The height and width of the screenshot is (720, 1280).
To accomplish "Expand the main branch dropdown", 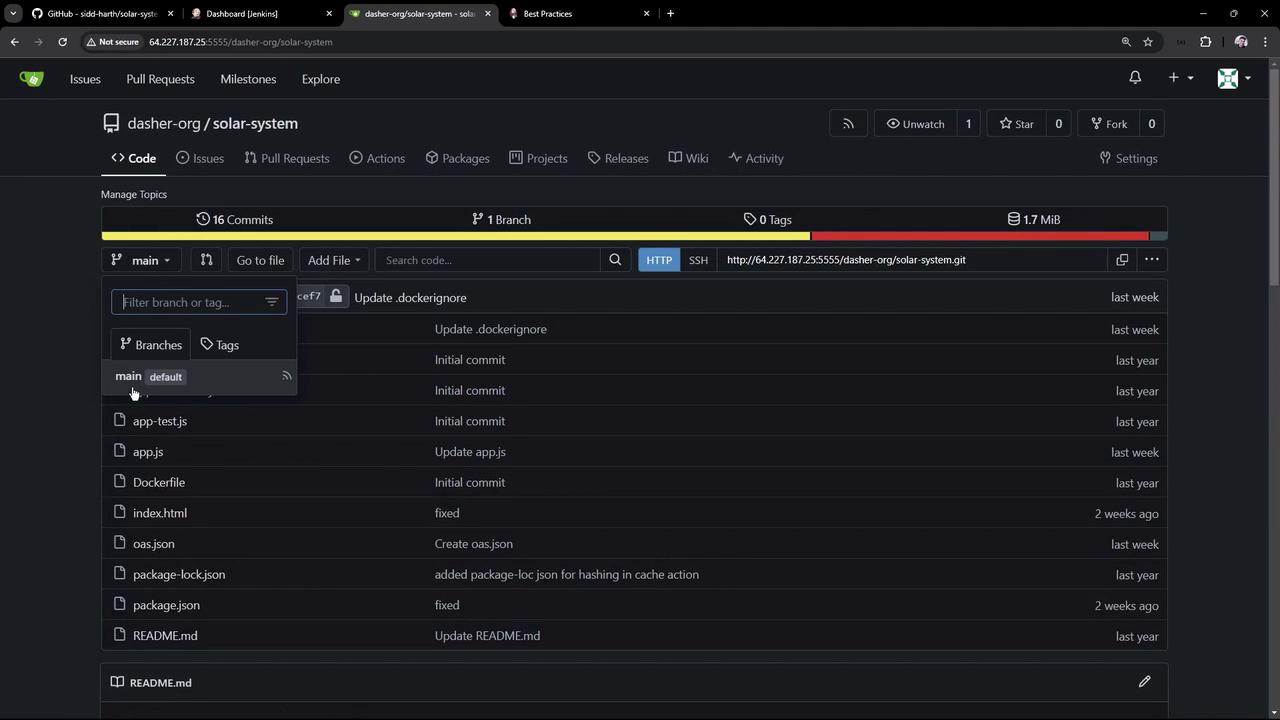I will tap(141, 260).
